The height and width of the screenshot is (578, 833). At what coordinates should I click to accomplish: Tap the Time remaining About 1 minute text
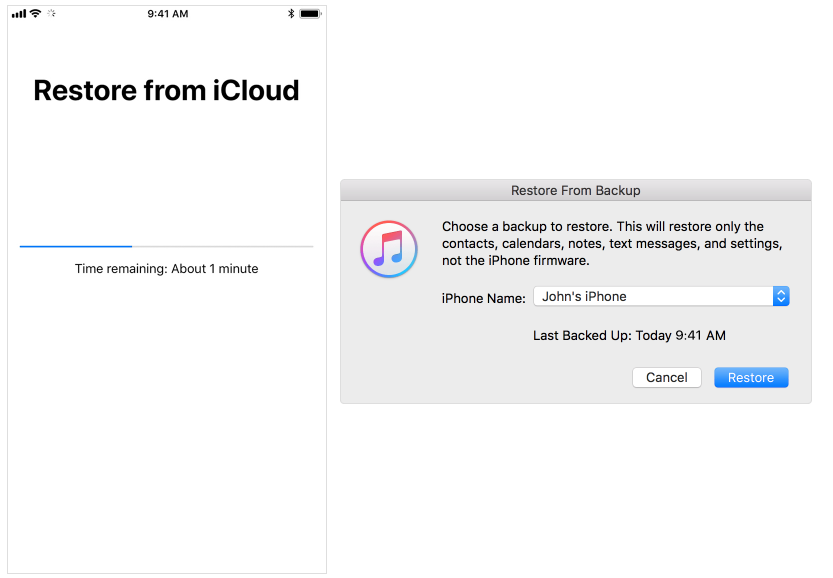[166, 269]
